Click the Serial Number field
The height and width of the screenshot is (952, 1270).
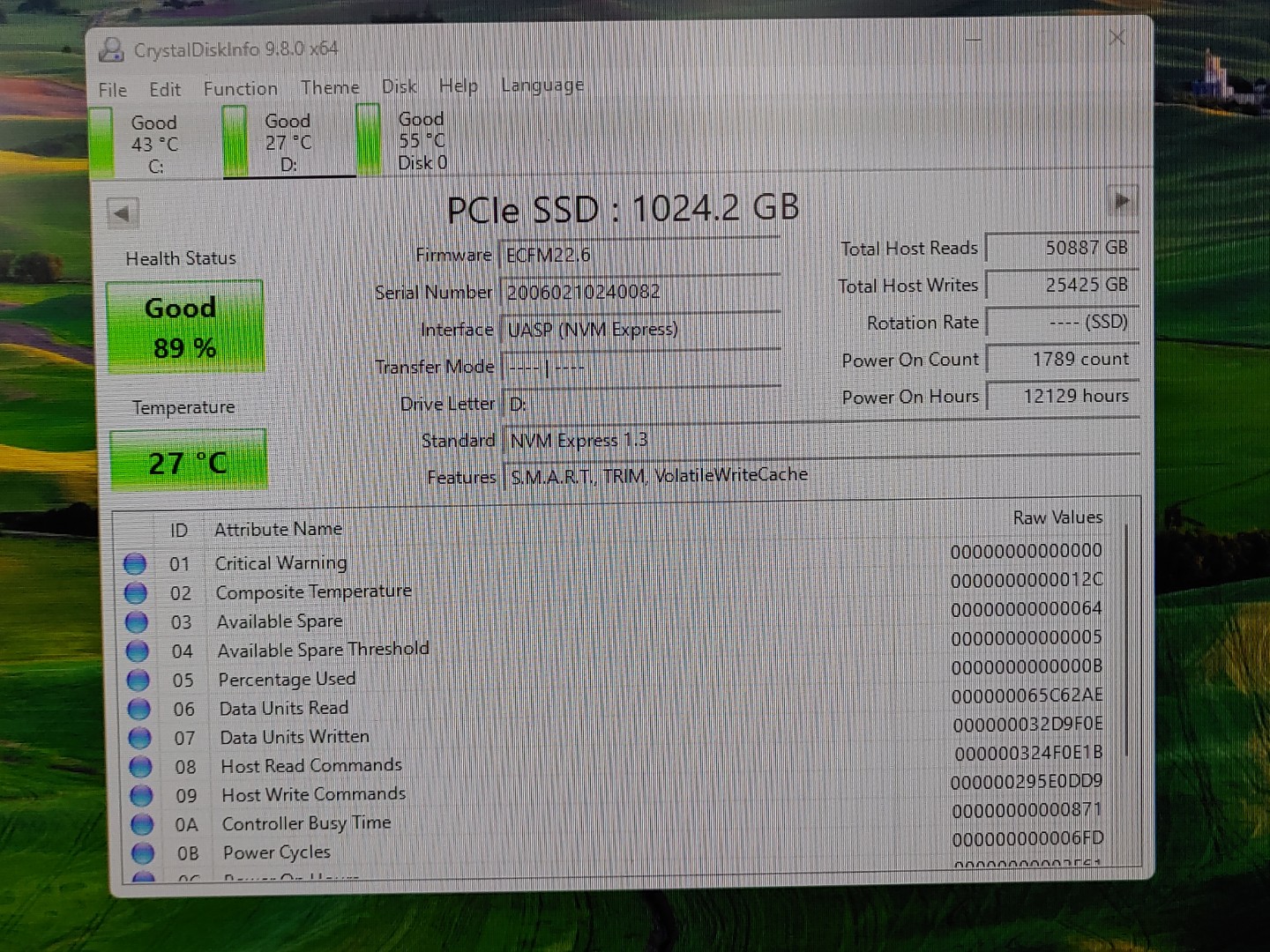pyautogui.click(x=640, y=292)
